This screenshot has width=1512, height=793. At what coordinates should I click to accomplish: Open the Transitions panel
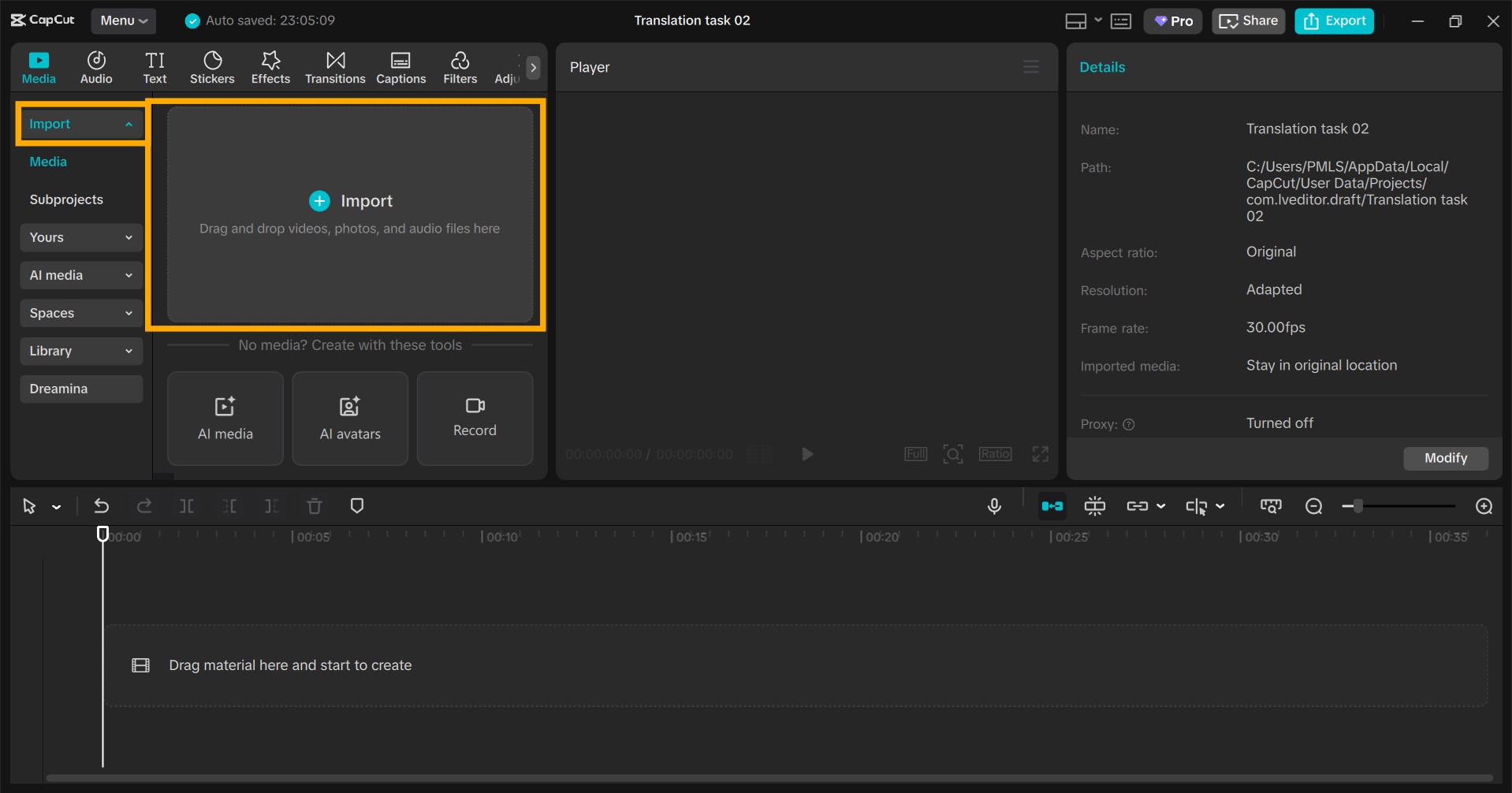[x=335, y=68]
